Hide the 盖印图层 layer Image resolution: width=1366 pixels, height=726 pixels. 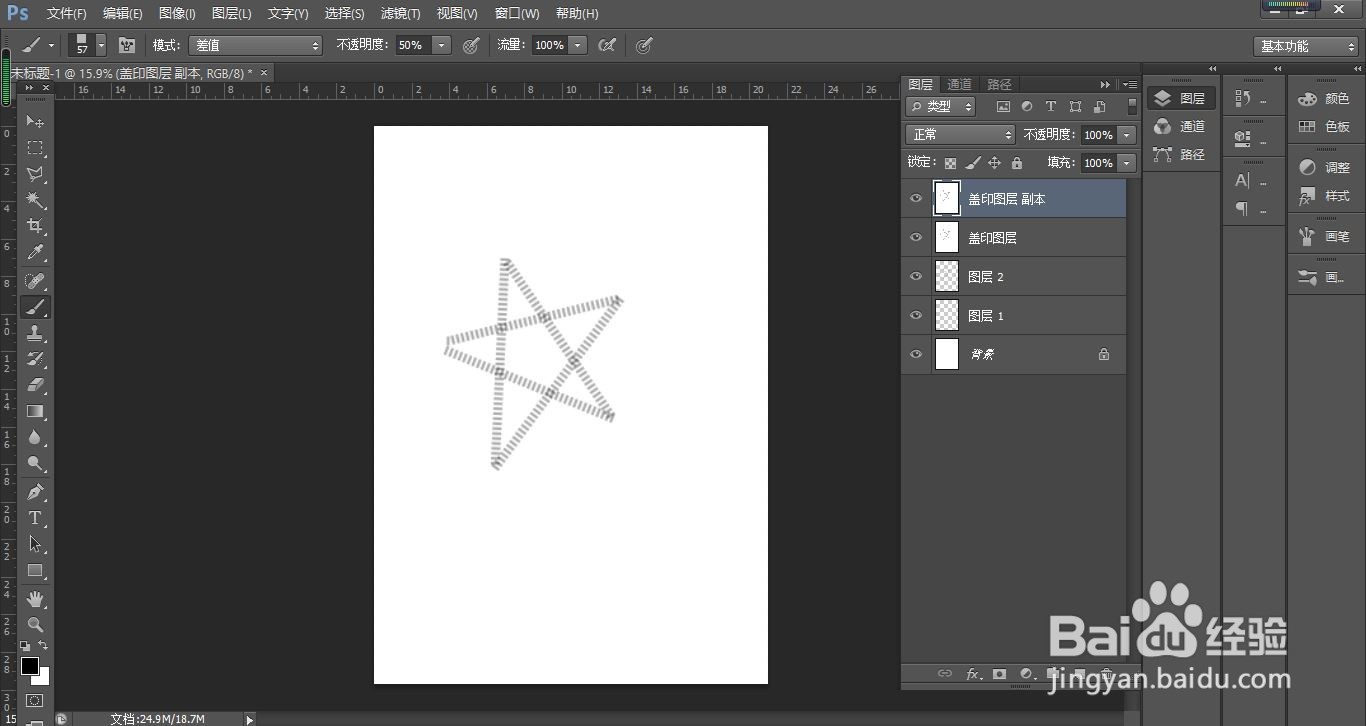(915, 237)
